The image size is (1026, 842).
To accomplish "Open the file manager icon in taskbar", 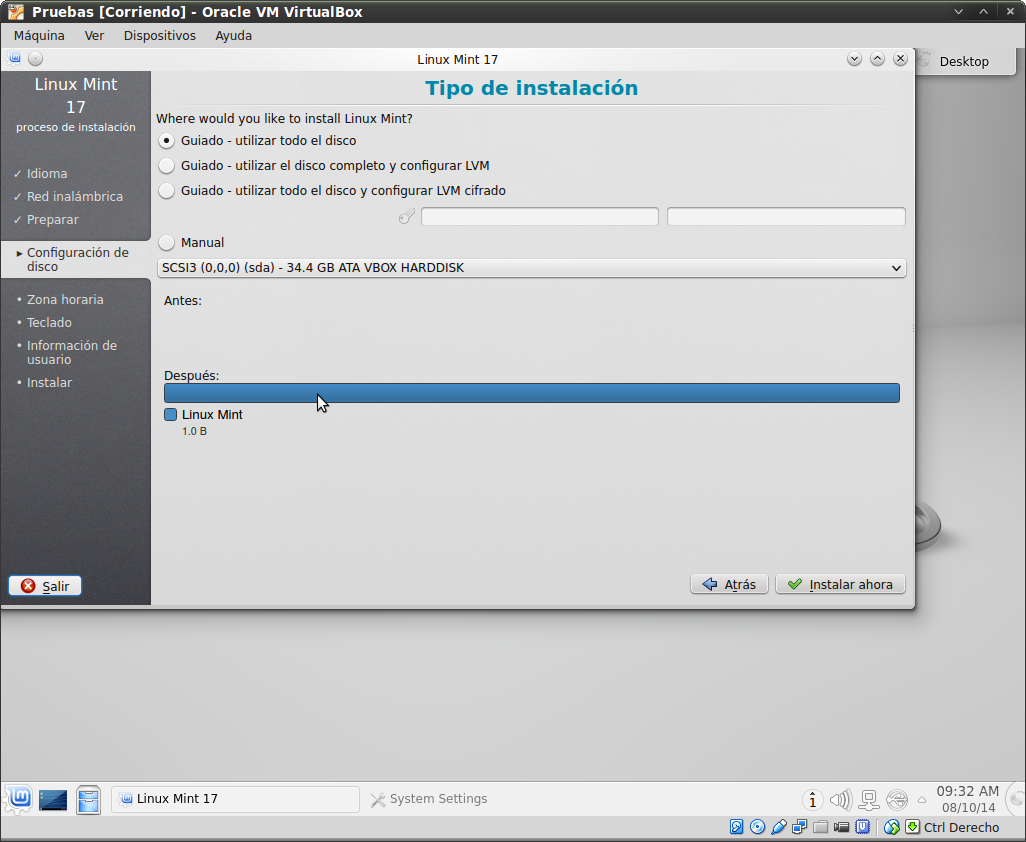I will pos(89,799).
